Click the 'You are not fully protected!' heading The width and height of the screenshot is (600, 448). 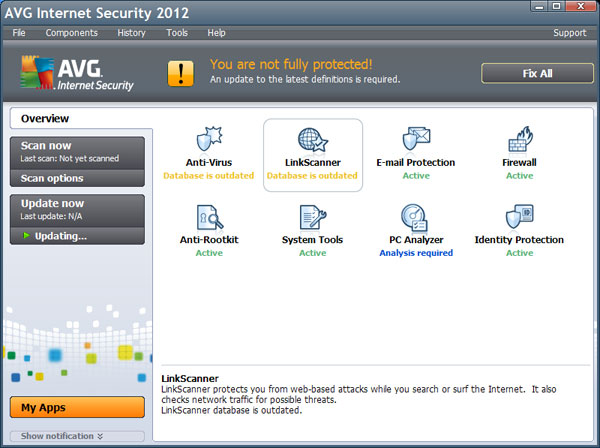291,64
